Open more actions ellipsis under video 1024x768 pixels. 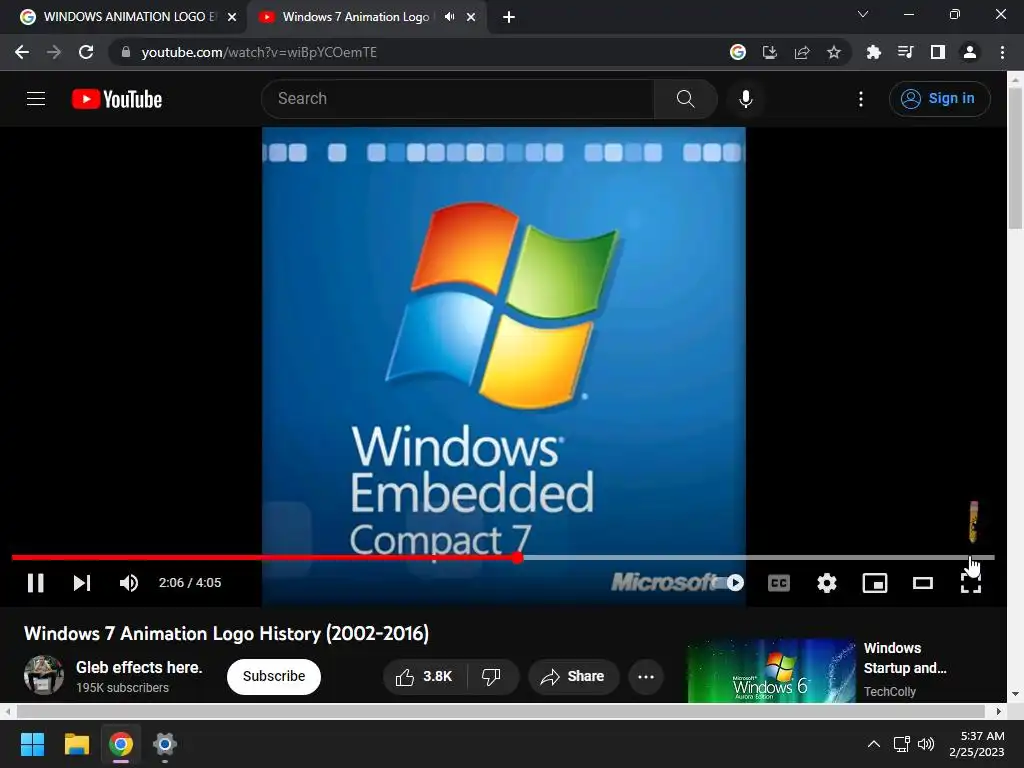(646, 676)
